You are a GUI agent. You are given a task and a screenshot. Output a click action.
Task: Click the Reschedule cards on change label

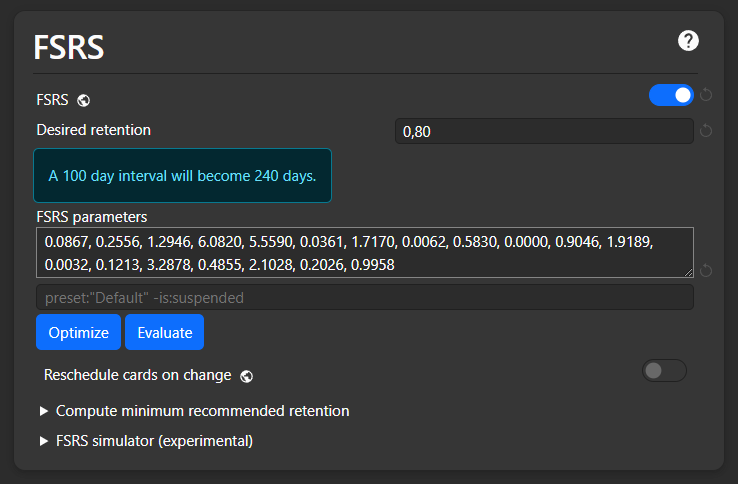(x=138, y=375)
